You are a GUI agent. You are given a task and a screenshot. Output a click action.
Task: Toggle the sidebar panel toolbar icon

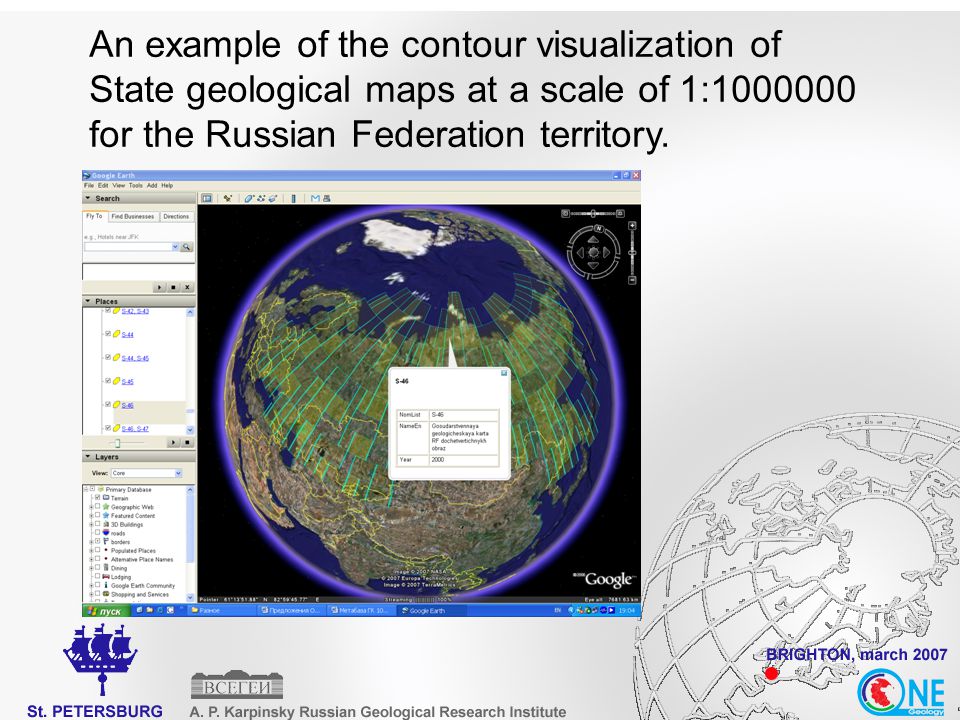point(207,198)
